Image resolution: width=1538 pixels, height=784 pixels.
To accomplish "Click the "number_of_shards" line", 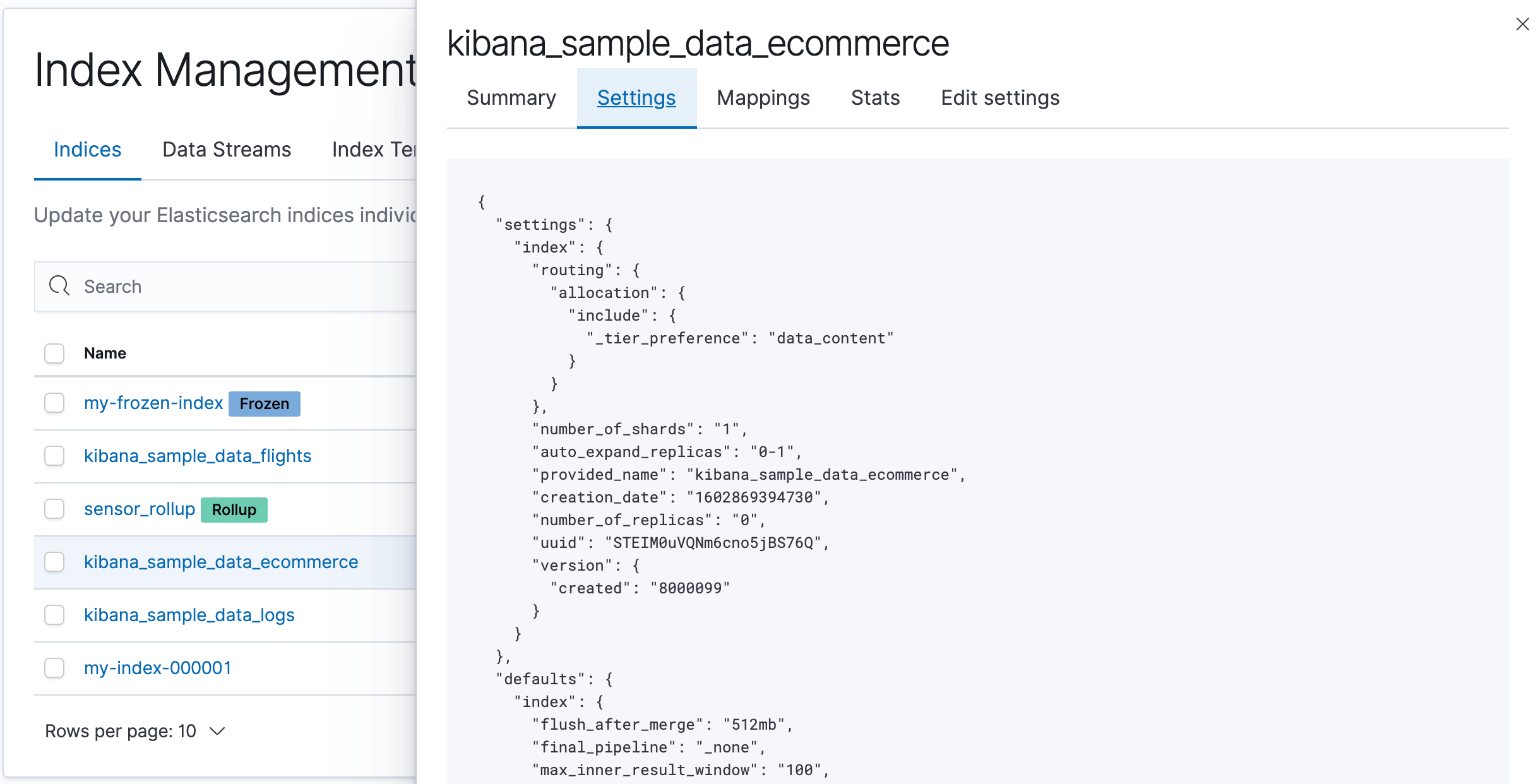I will [640, 429].
